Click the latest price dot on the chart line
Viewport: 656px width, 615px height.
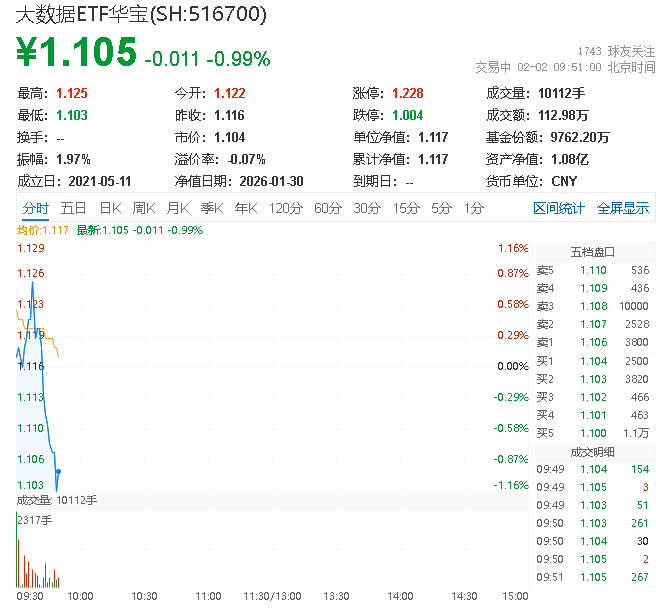(59, 472)
